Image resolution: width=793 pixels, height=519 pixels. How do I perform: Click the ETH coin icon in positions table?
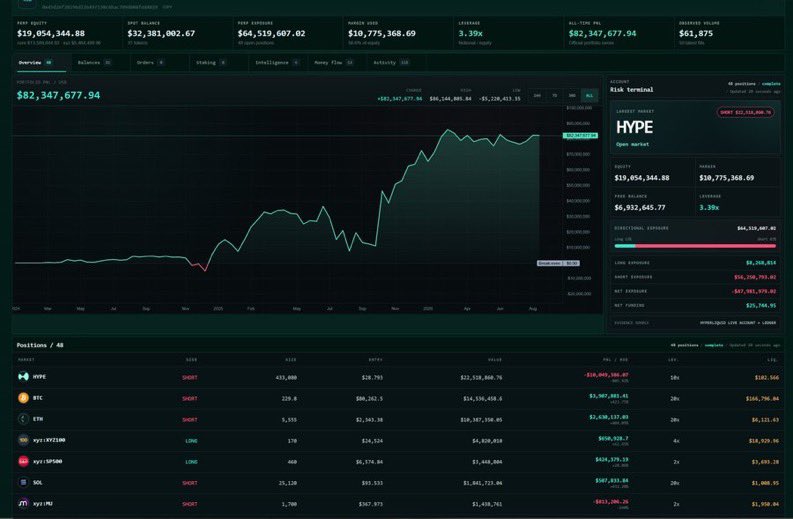click(x=23, y=419)
